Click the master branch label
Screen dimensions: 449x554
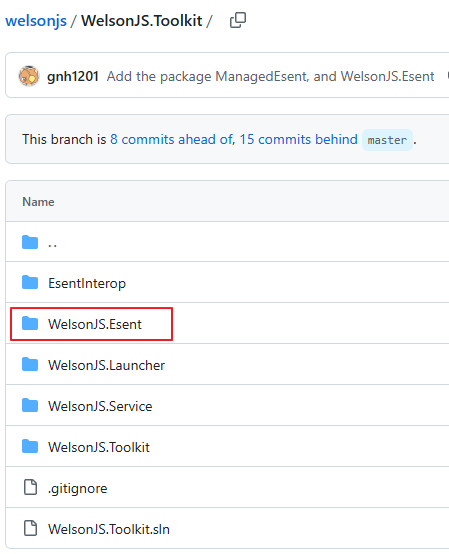(x=387, y=140)
